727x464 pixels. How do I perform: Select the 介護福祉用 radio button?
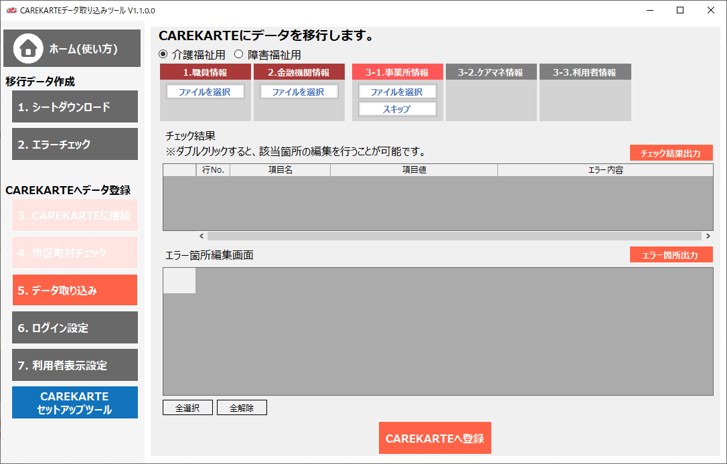click(163, 54)
